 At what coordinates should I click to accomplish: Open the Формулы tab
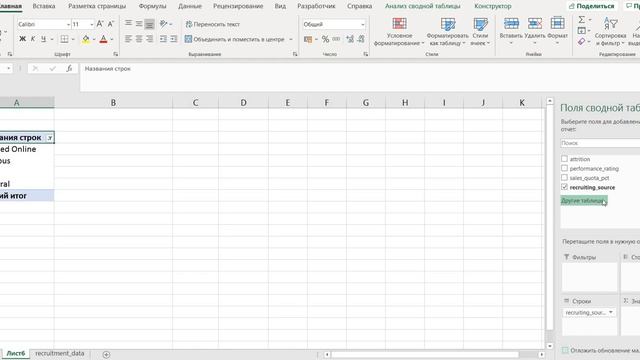(x=152, y=6)
